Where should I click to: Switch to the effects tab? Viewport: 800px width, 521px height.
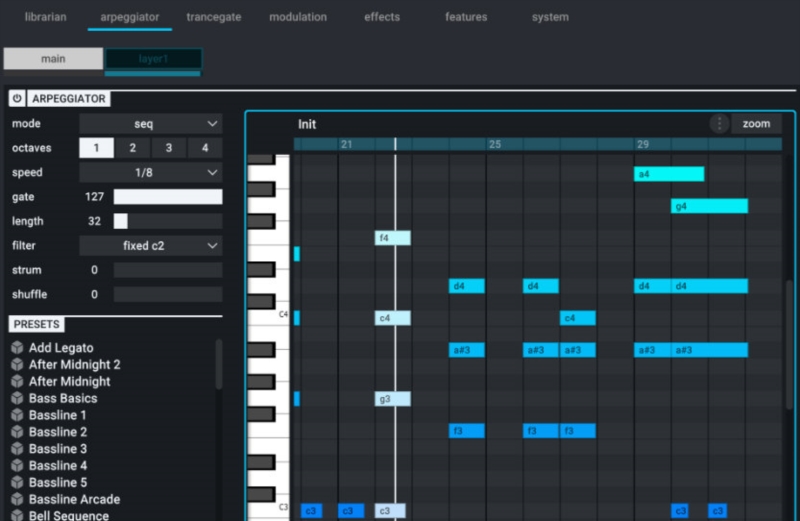pyautogui.click(x=382, y=17)
